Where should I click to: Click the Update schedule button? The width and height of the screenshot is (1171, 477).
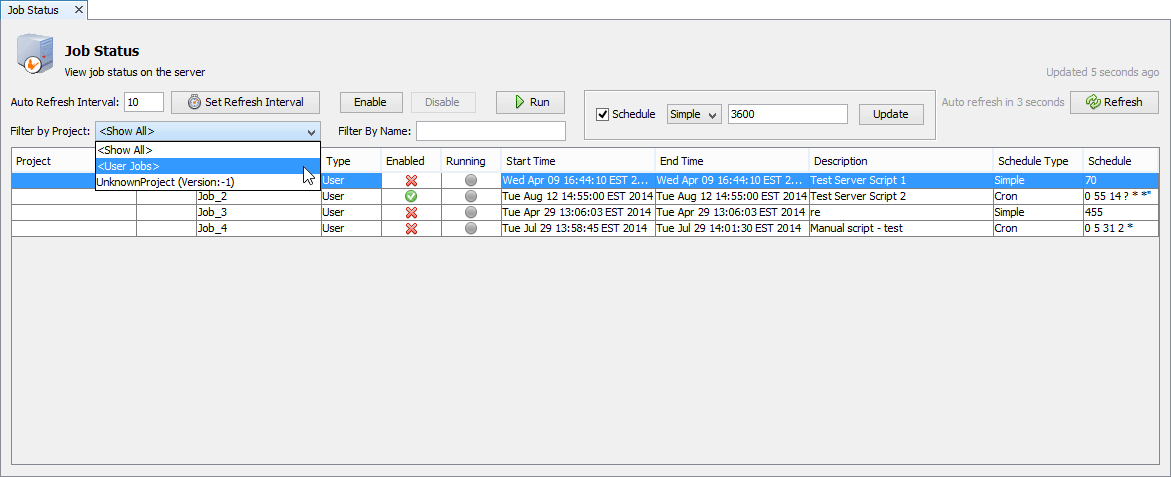coord(890,114)
